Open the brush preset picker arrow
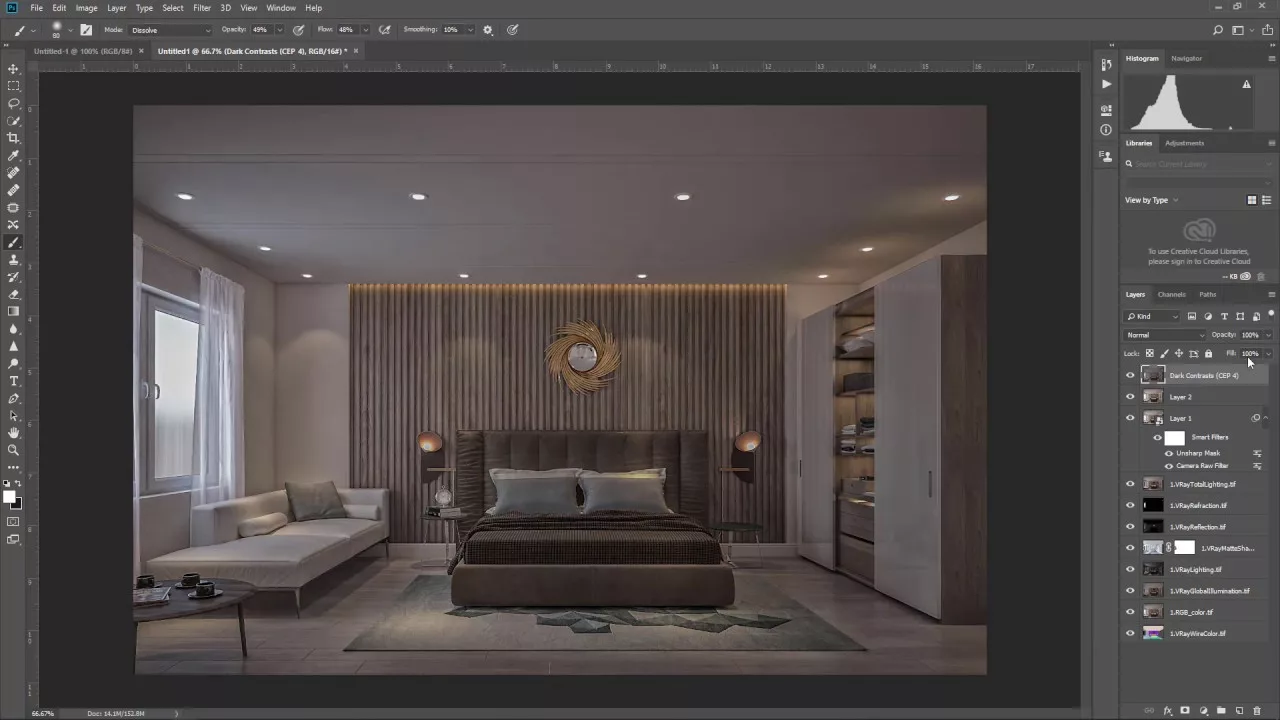 click(68, 30)
